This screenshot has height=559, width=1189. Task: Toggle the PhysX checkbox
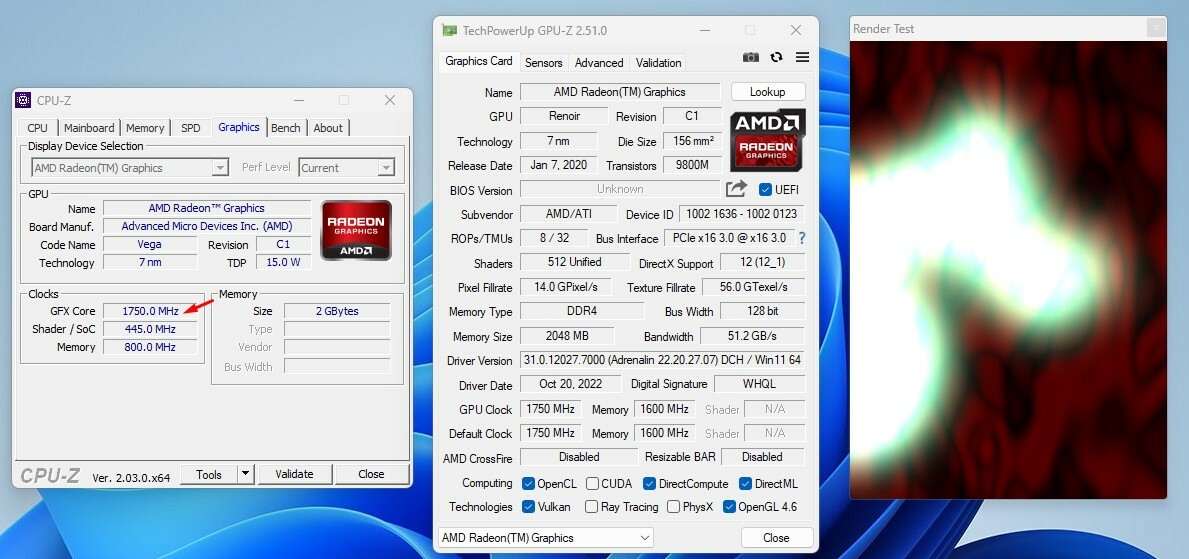(673, 507)
